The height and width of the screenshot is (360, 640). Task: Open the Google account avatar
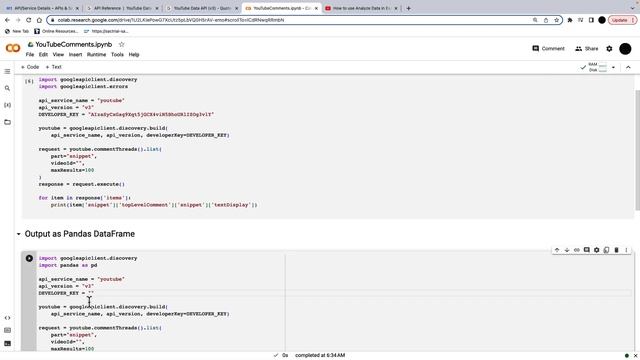tap(625, 49)
